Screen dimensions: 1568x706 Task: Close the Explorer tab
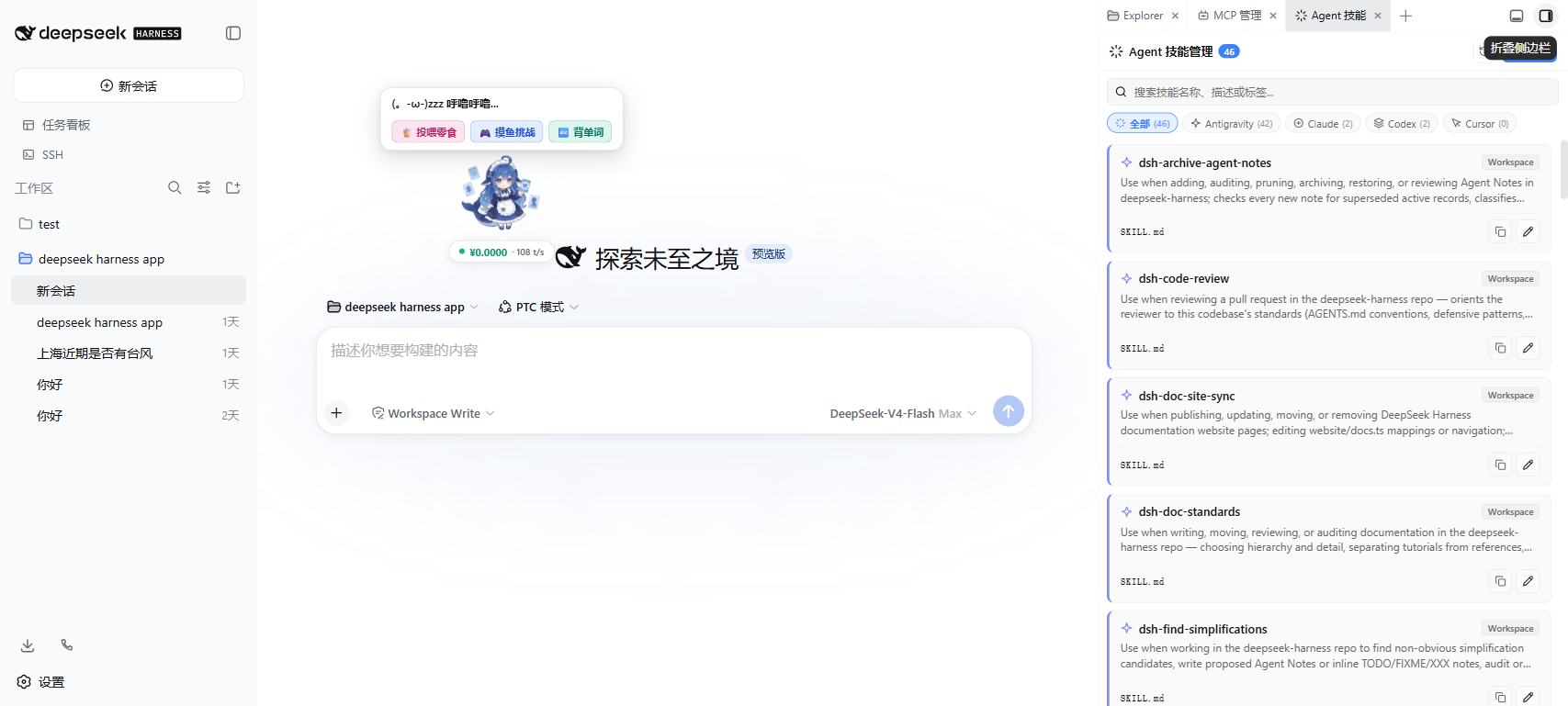pyautogui.click(x=1175, y=16)
